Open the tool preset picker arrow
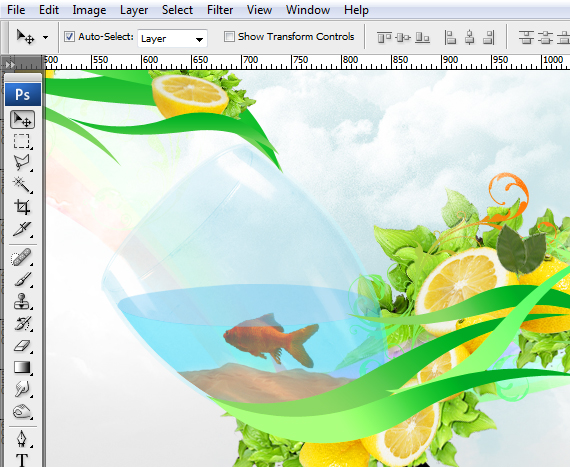 [x=45, y=37]
